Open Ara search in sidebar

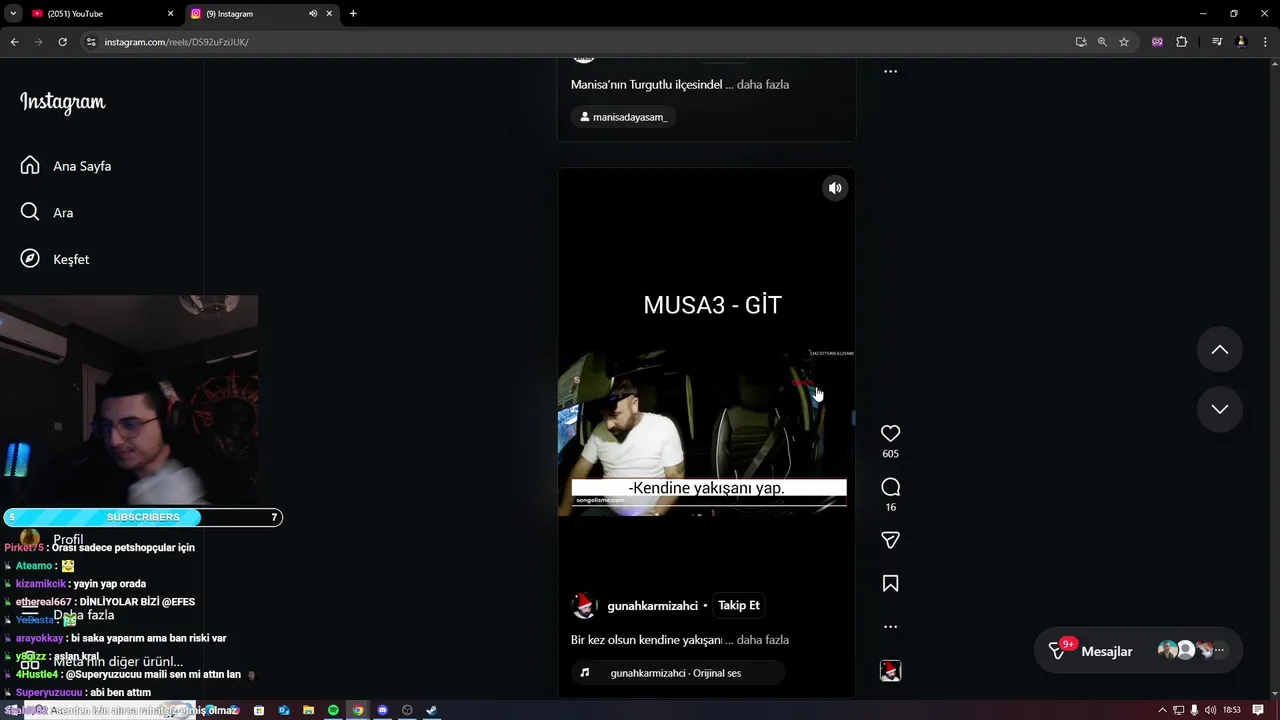point(47,212)
